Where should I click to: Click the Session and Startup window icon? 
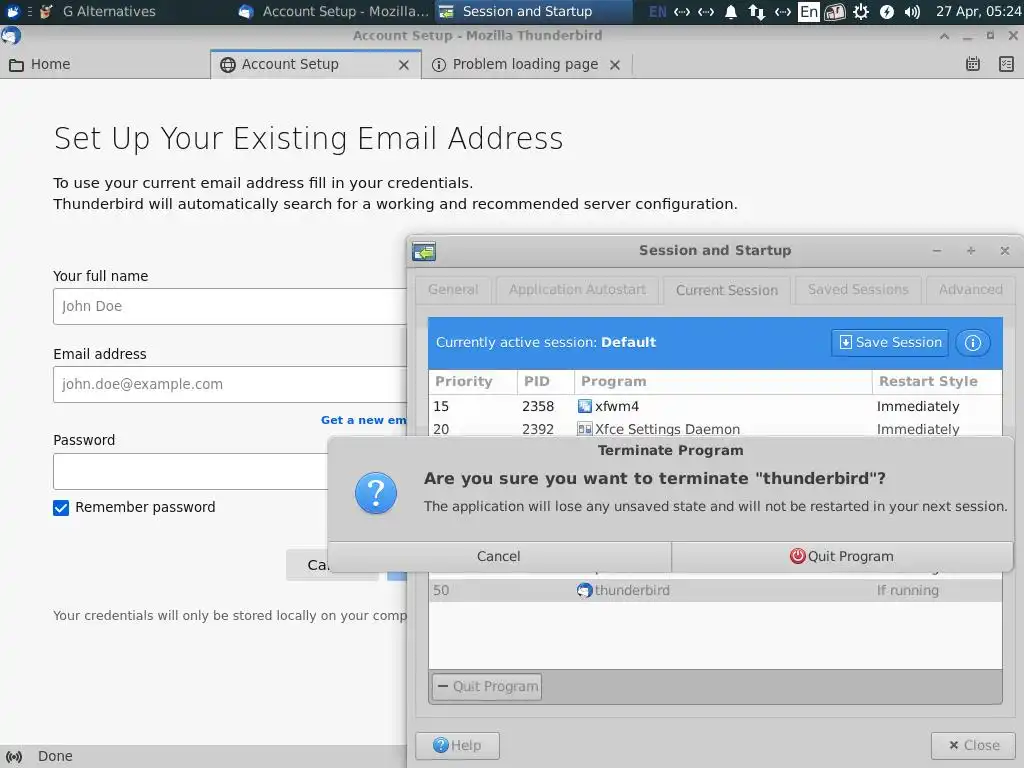click(424, 251)
